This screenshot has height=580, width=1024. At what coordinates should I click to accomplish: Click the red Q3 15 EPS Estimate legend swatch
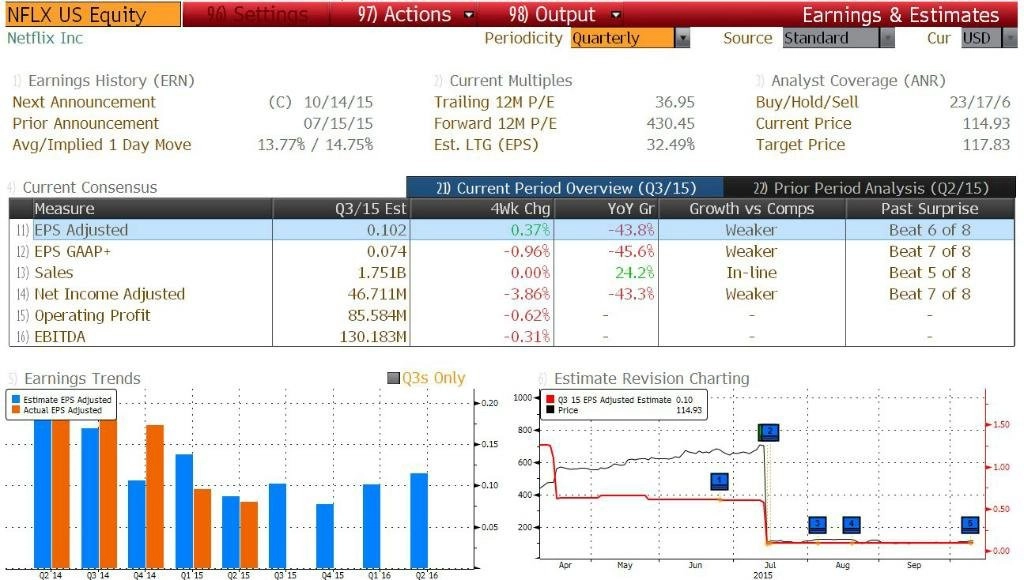pyautogui.click(x=550, y=400)
